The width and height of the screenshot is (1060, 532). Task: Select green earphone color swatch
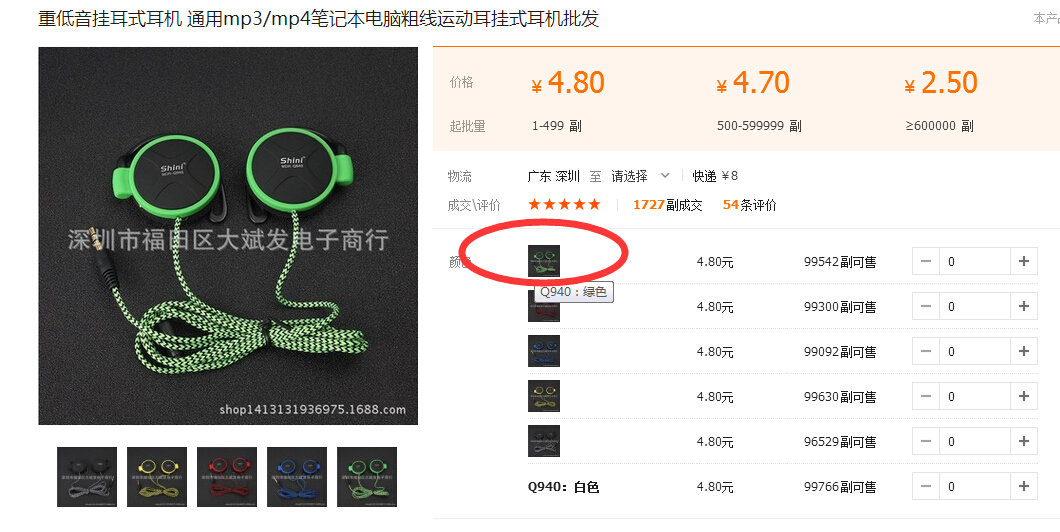tap(544, 261)
